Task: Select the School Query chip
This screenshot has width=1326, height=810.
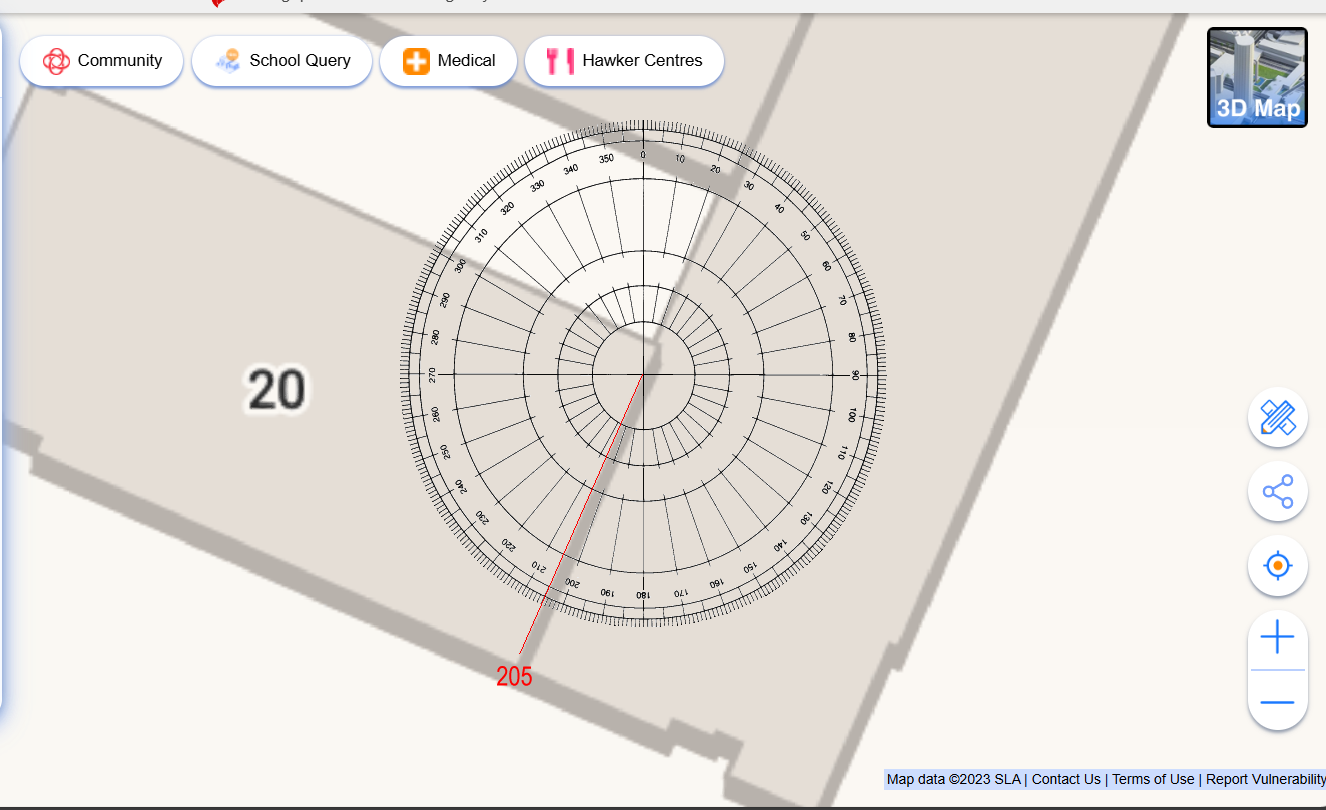Action: point(282,61)
